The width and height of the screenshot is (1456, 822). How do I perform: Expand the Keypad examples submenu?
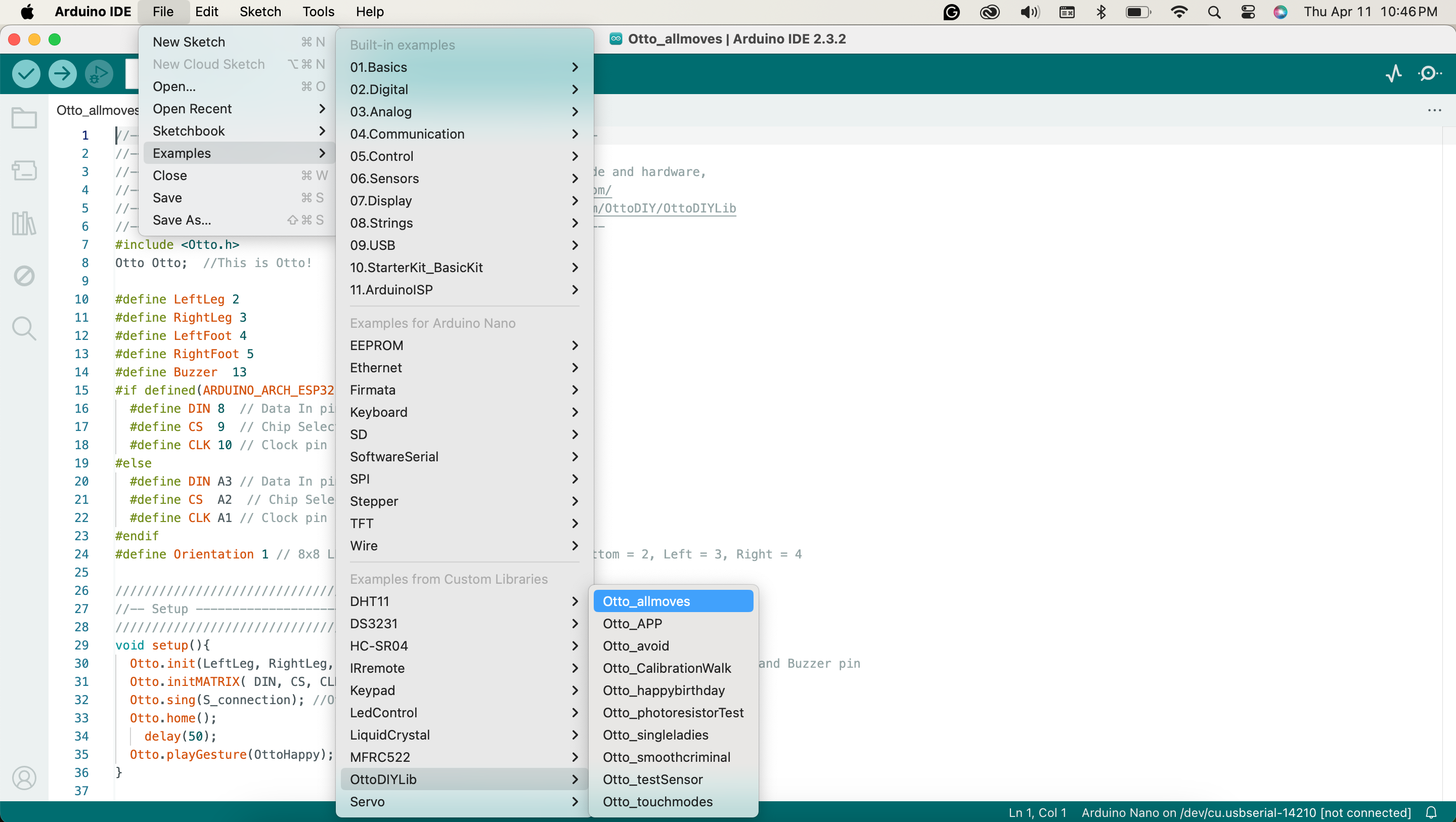(x=464, y=690)
